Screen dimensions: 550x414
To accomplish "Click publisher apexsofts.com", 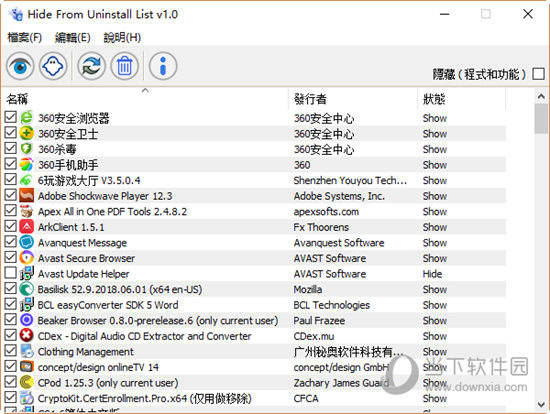I will click(x=326, y=212).
